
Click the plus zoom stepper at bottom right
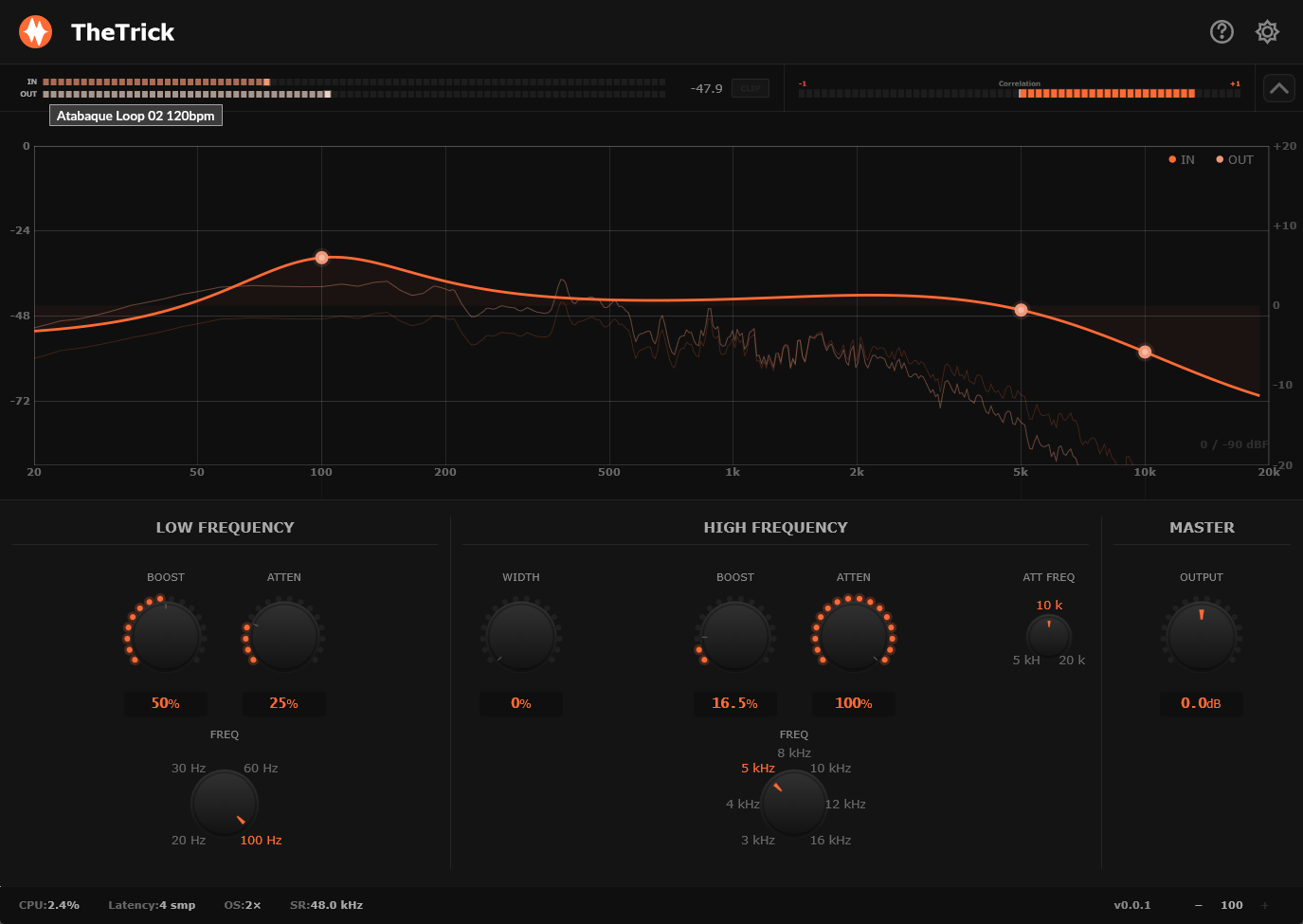[1264, 905]
